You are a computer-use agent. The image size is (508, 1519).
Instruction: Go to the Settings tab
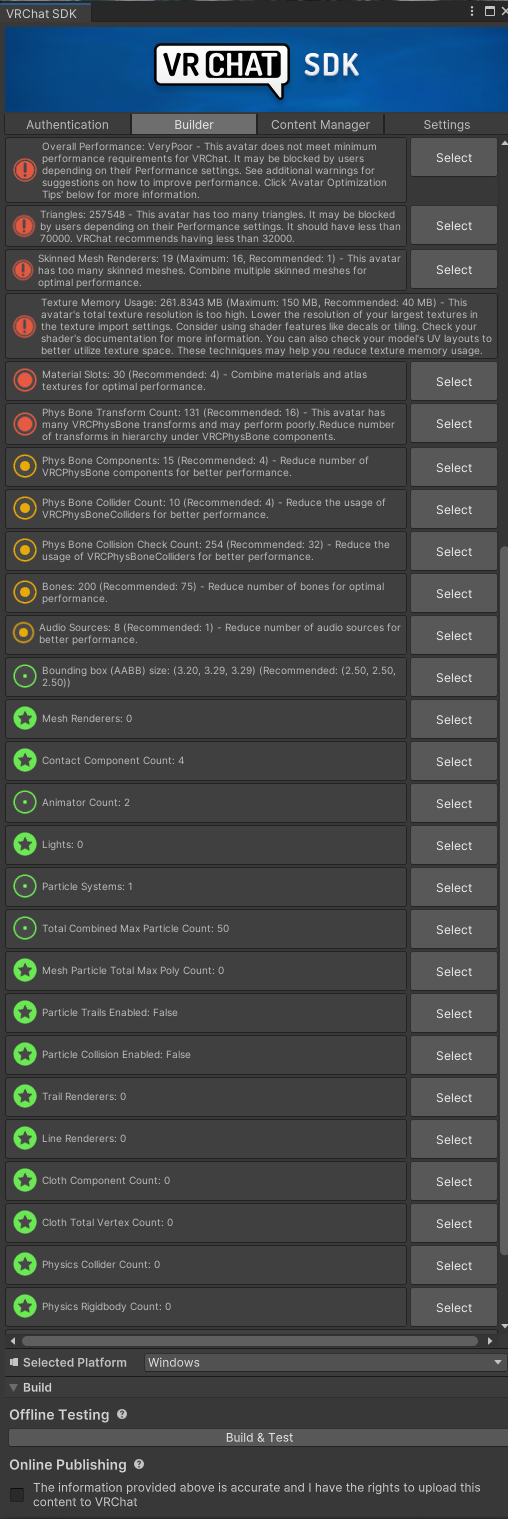click(x=446, y=125)
